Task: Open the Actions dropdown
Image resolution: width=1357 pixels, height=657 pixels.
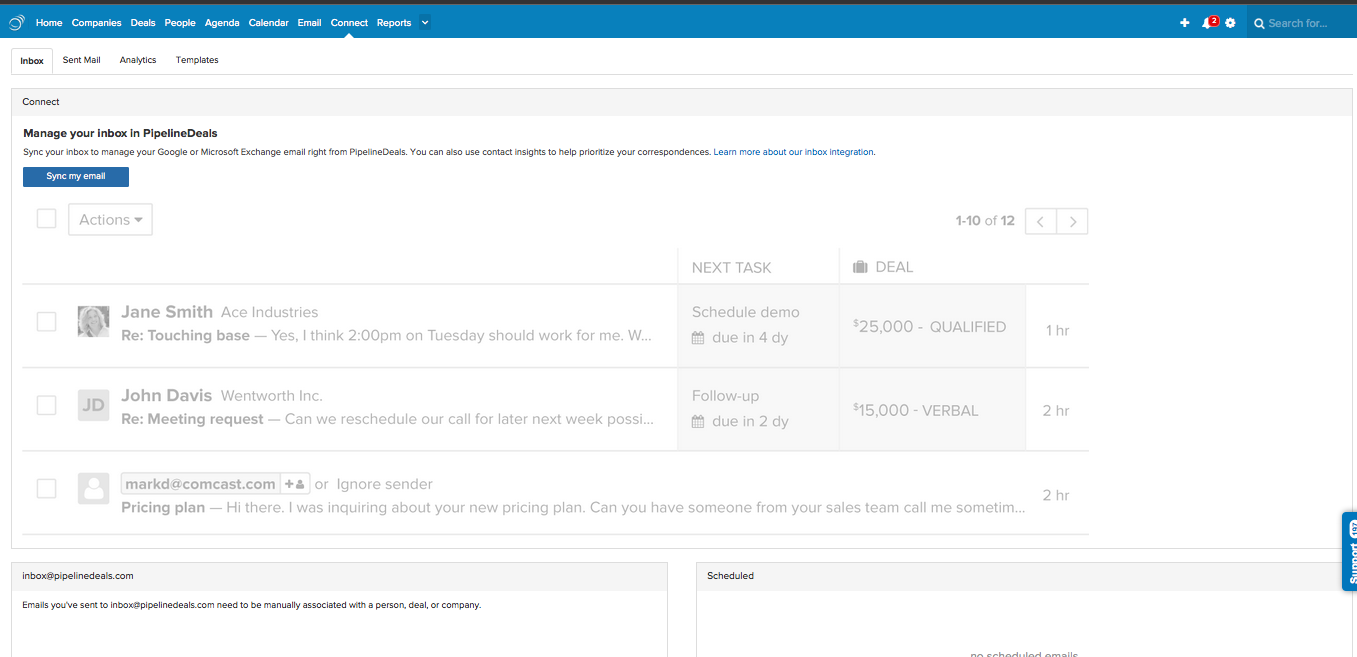Action: (x=110, y=220)
